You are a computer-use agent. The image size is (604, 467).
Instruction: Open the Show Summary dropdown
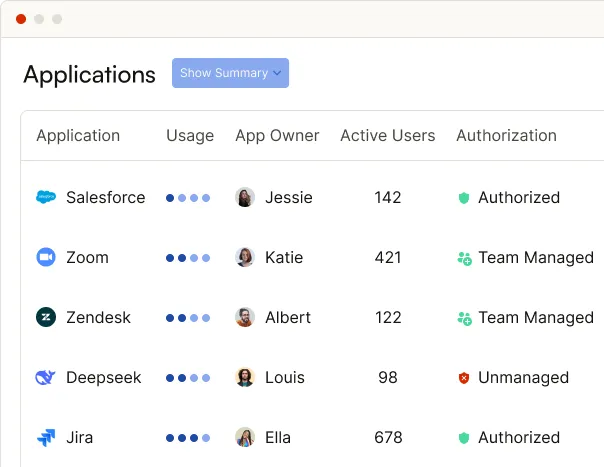(x=230, y=73)
